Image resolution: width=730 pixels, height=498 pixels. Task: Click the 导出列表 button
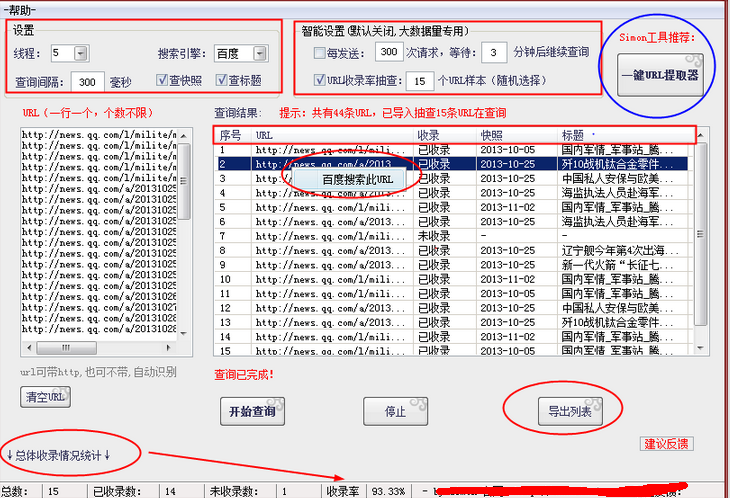(x=570, y=411)
